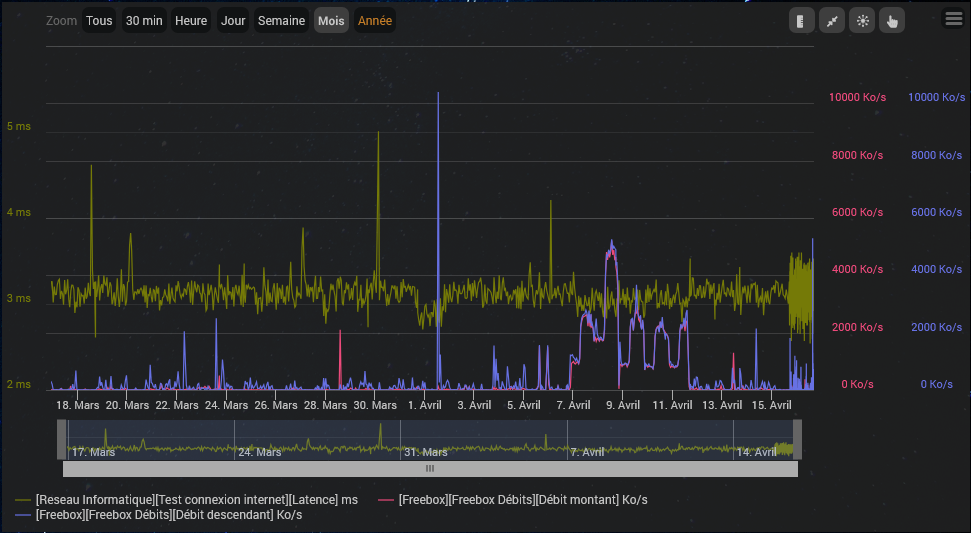Select the Mois zoom button
Screen dimensions: 971x533
tap(331, 20)
